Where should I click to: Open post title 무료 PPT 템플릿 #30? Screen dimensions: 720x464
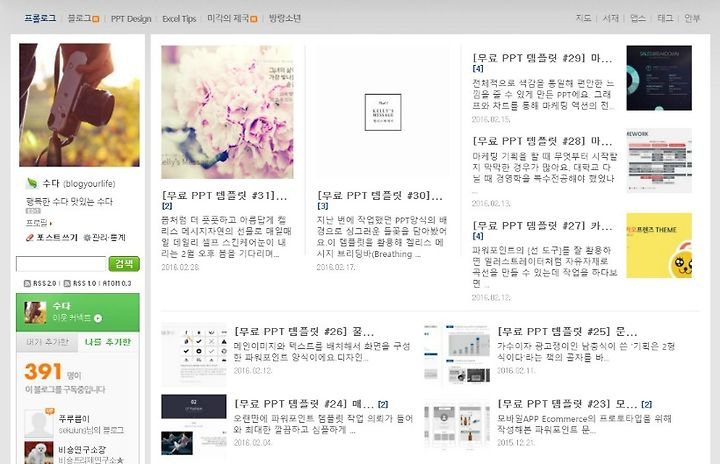tap(380, 196)
